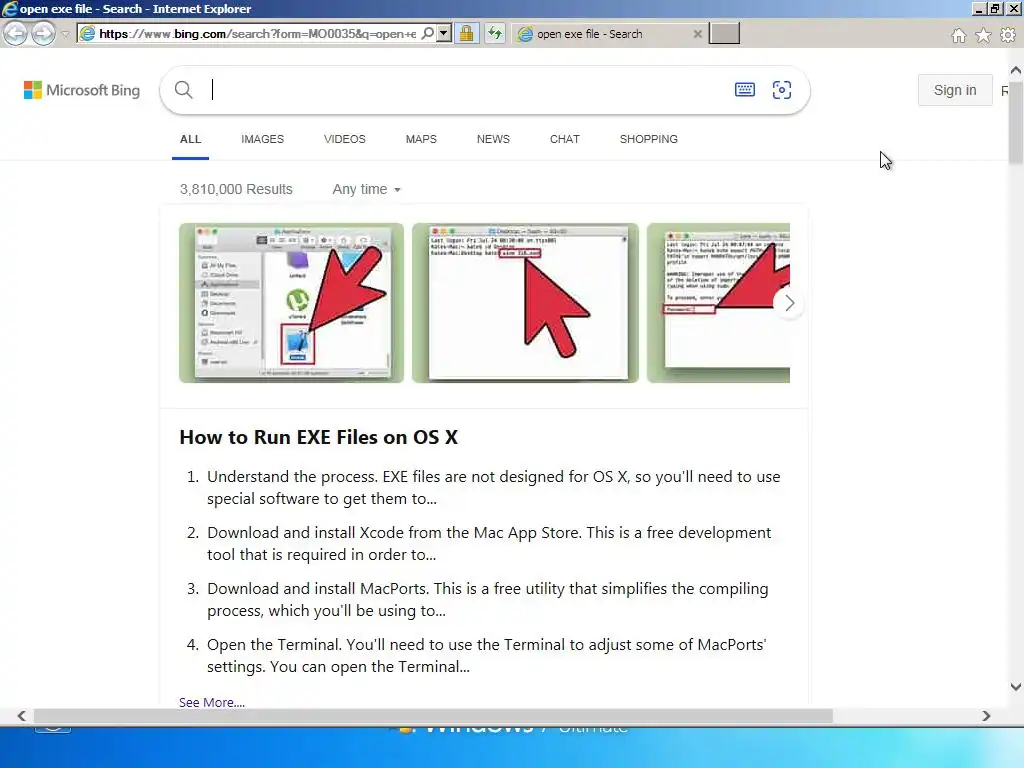Click the vertical scrollbar thumb
This screenshot has width=1024, height=768.
1016,121
